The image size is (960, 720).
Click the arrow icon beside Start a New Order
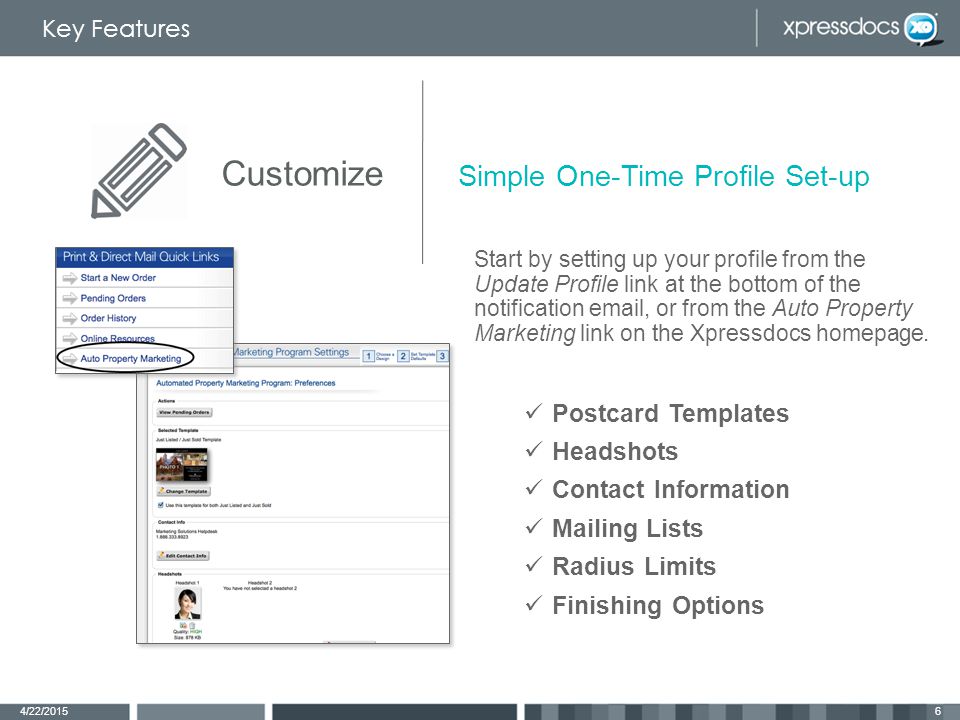pos(70,278)
